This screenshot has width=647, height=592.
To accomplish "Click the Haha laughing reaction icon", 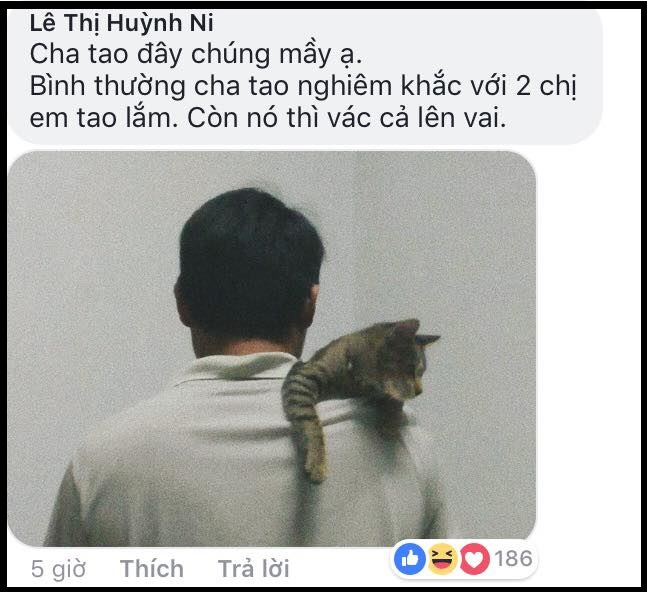I will [x=442, y=559].
